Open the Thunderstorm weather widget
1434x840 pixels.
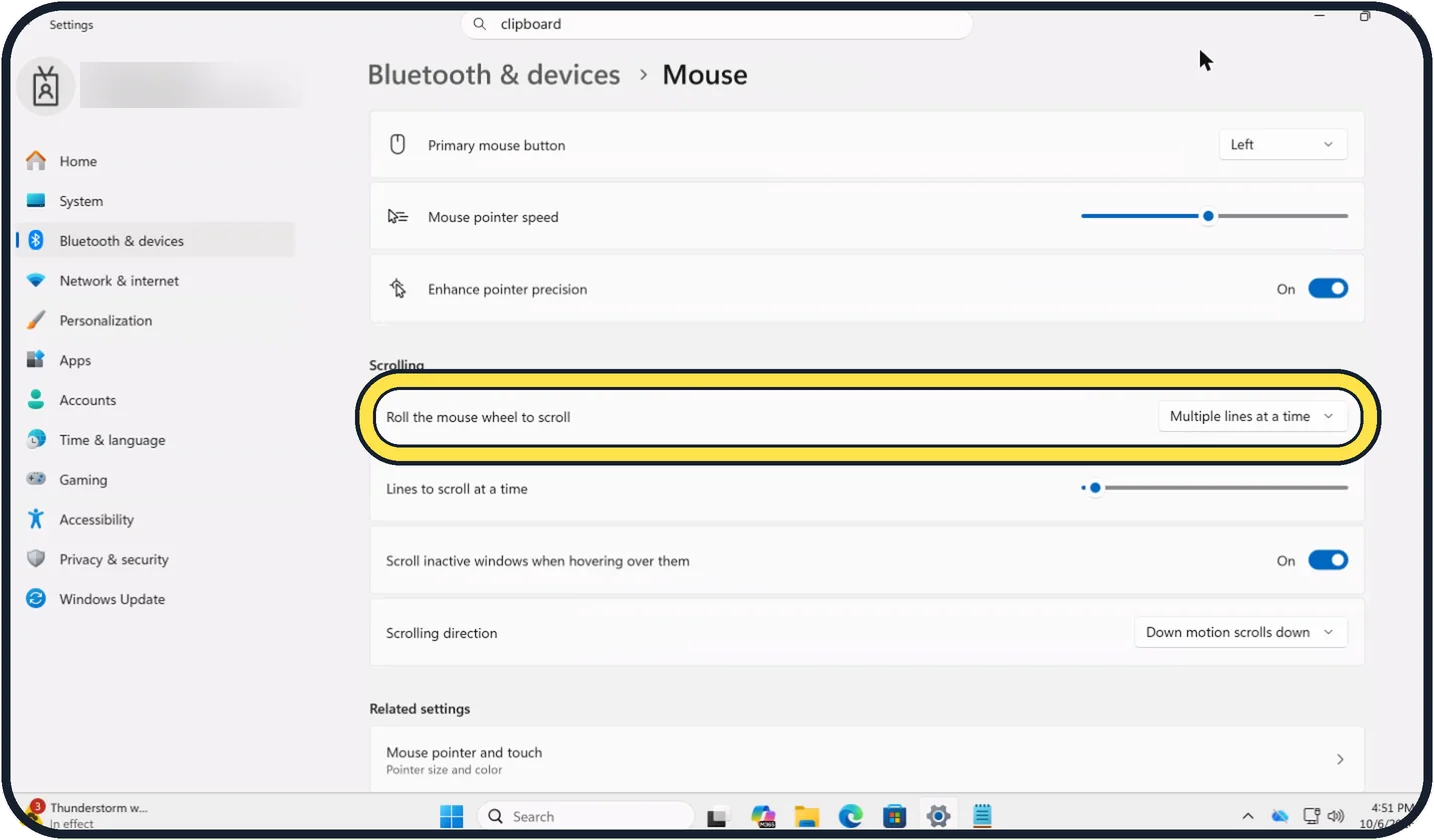point(88,815)
